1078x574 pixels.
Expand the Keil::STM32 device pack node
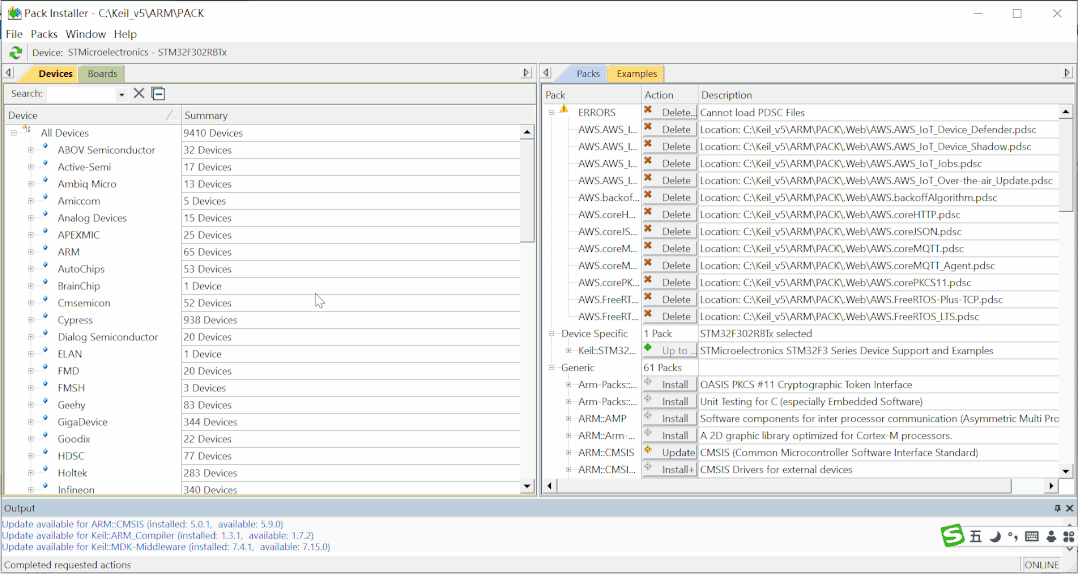click(569, 351)
